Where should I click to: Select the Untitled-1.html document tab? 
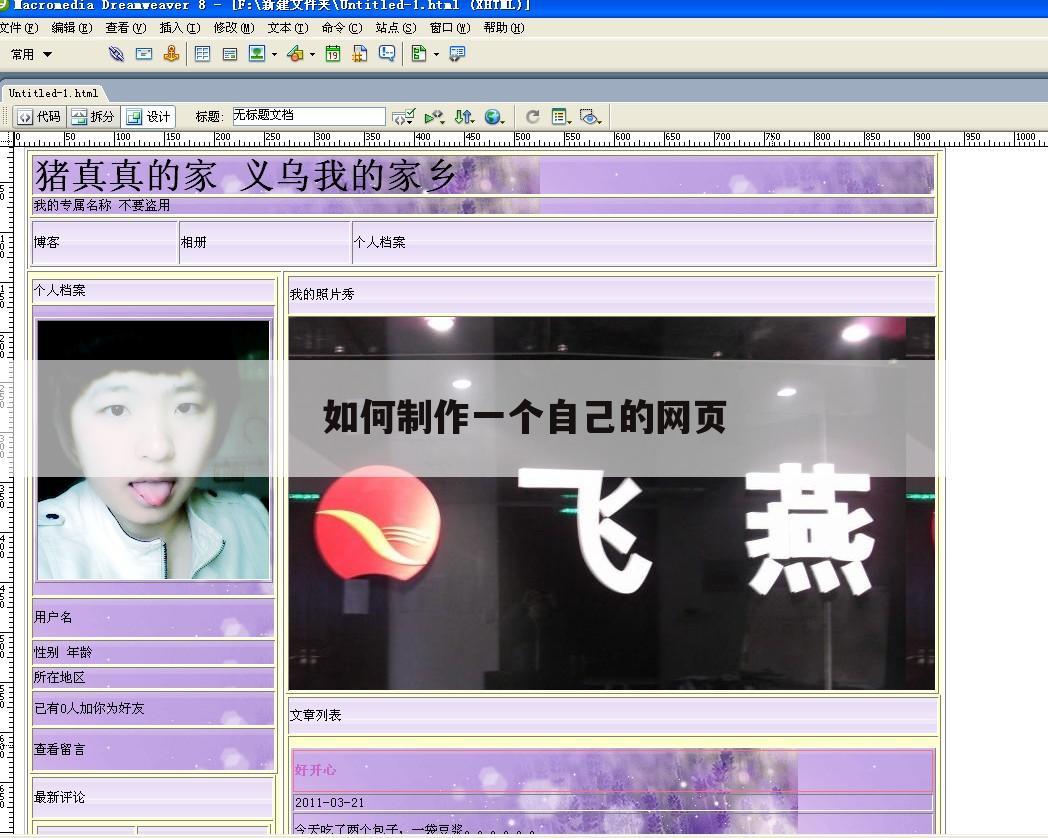coord(53,94)
